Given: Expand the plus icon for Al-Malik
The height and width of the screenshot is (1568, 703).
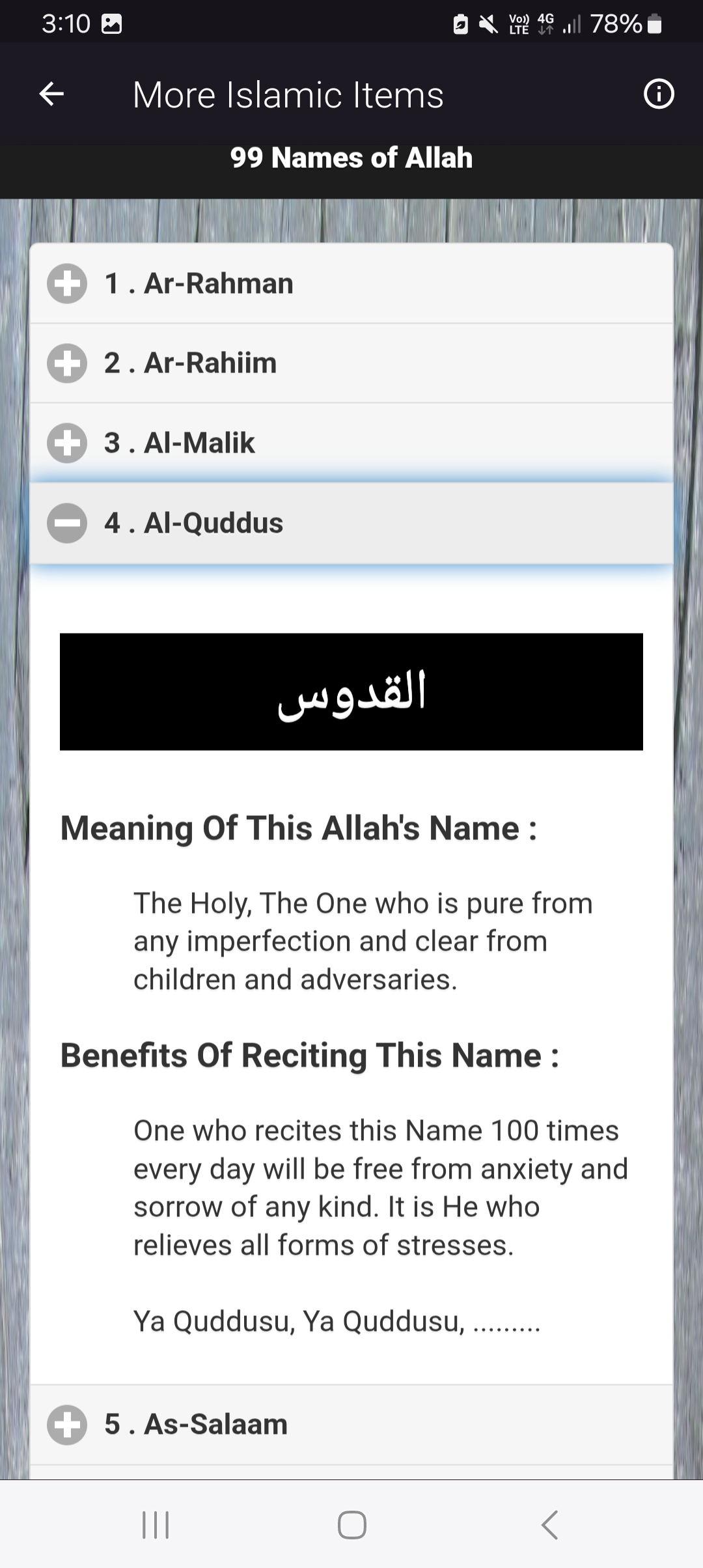Looking at the screenshot, I should pyautogui.click(x=67, y=443).
